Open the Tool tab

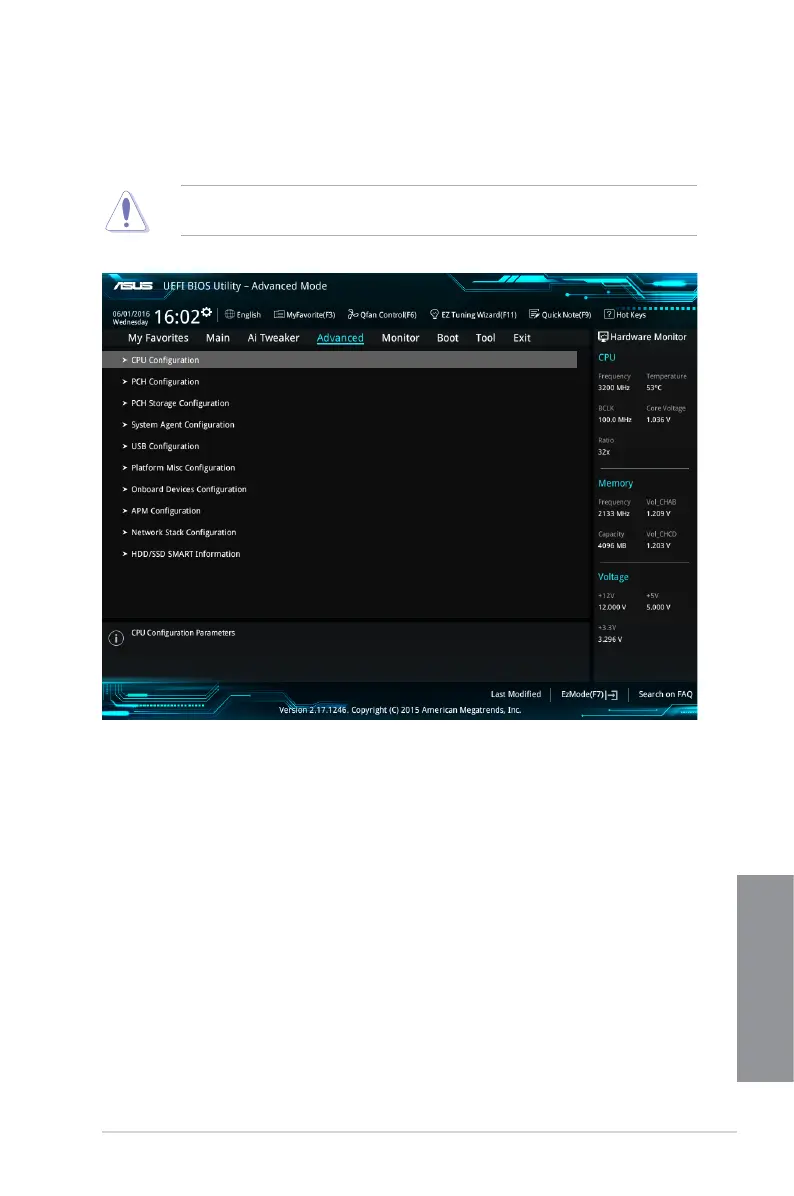point(485,338)
